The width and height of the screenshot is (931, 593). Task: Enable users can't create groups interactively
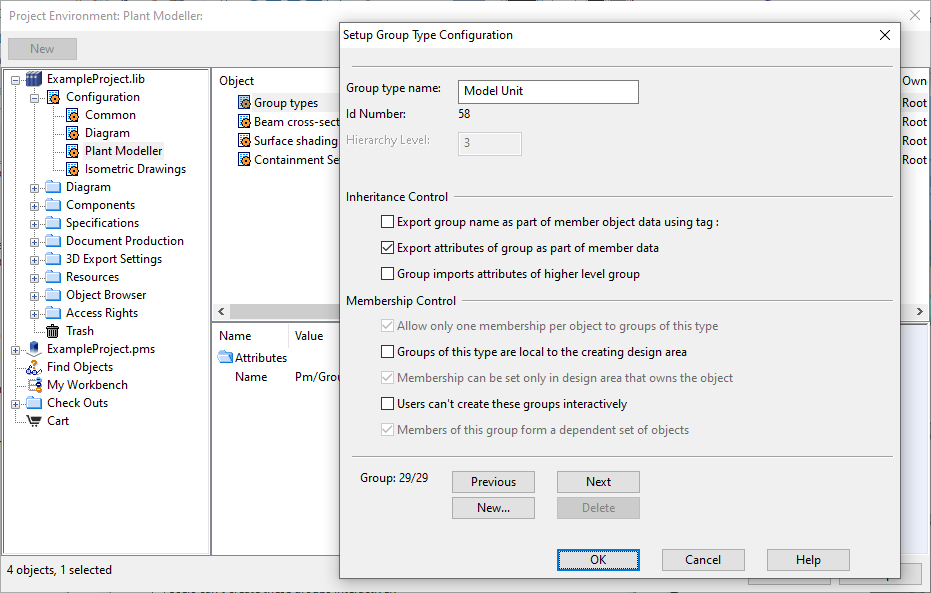point(388,404)
